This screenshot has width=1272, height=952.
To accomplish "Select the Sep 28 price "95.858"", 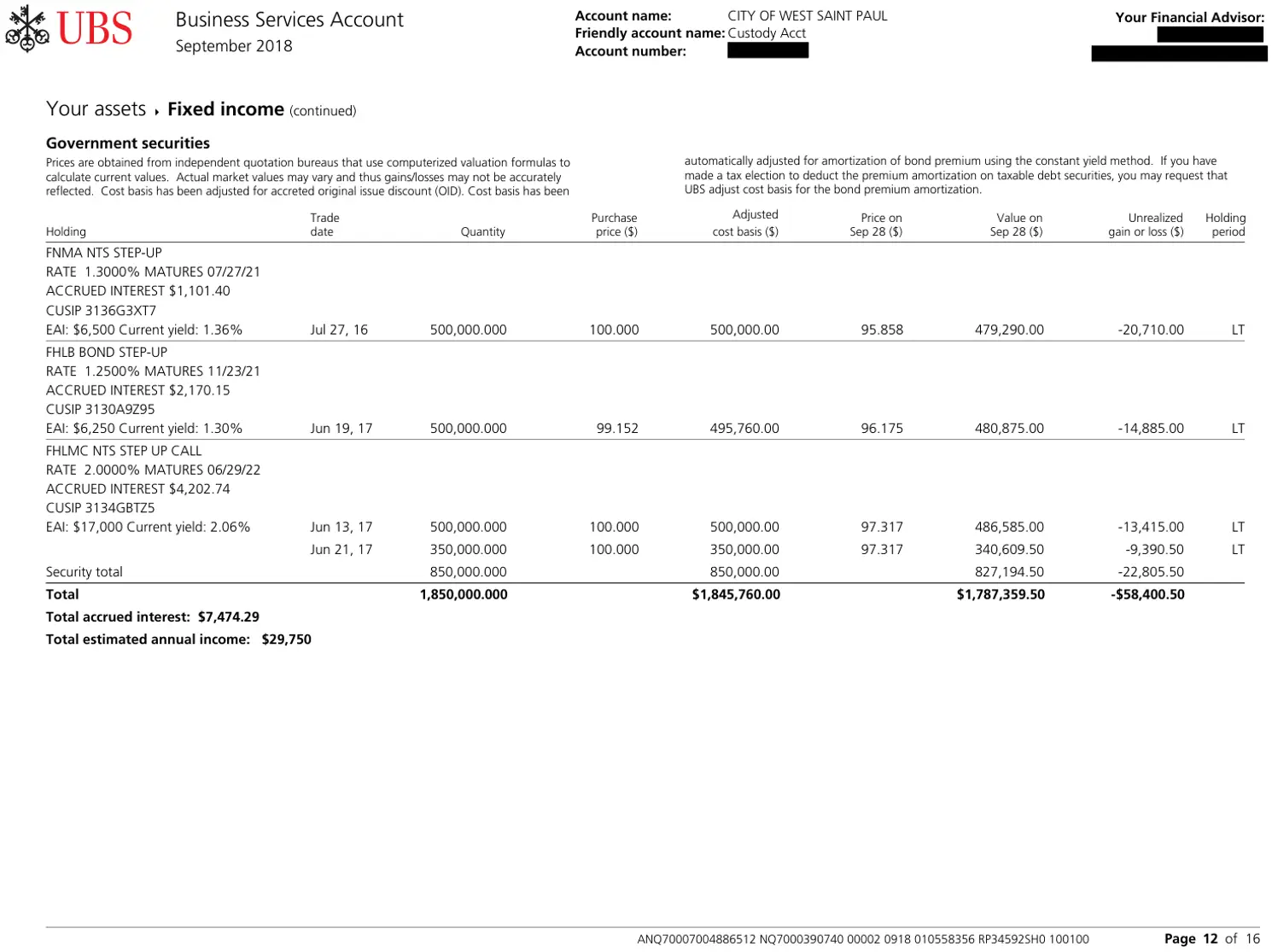I will (882, 330).
